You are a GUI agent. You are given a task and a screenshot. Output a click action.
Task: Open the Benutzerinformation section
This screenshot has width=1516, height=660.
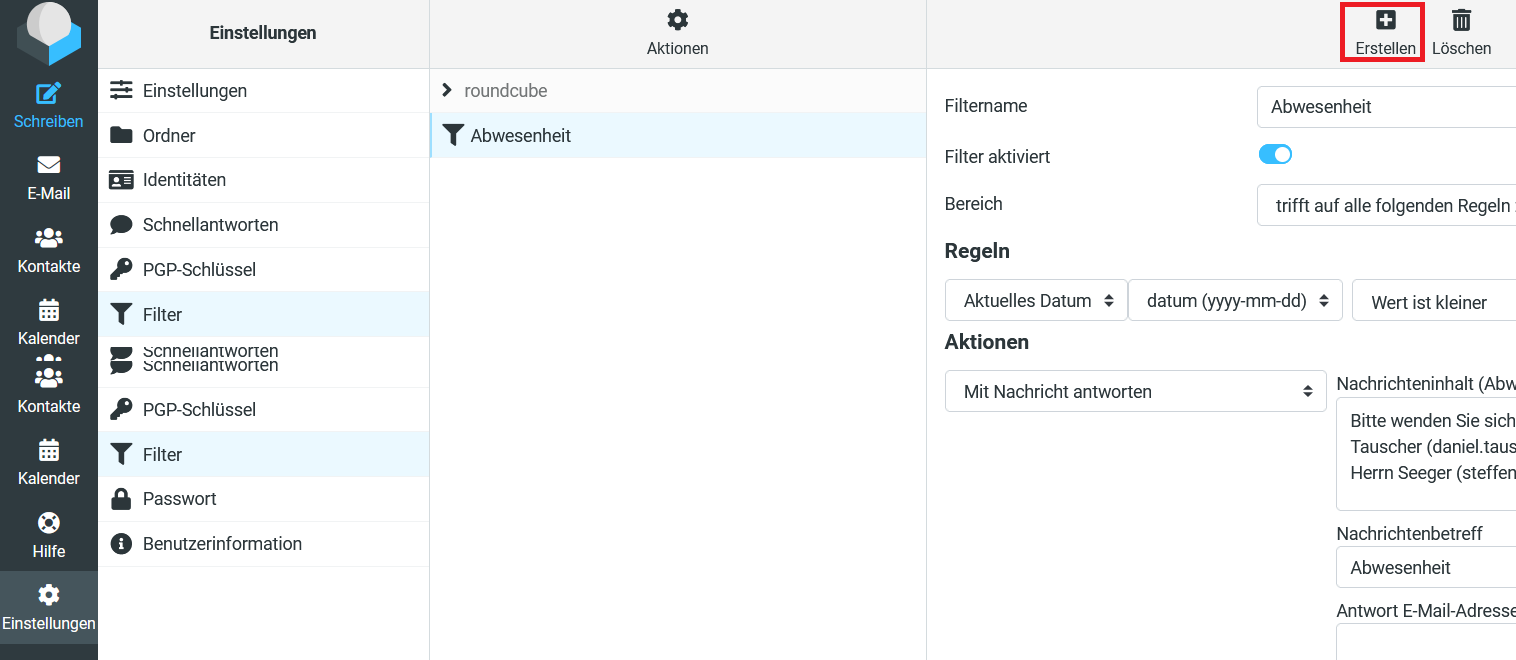point(264,544)
